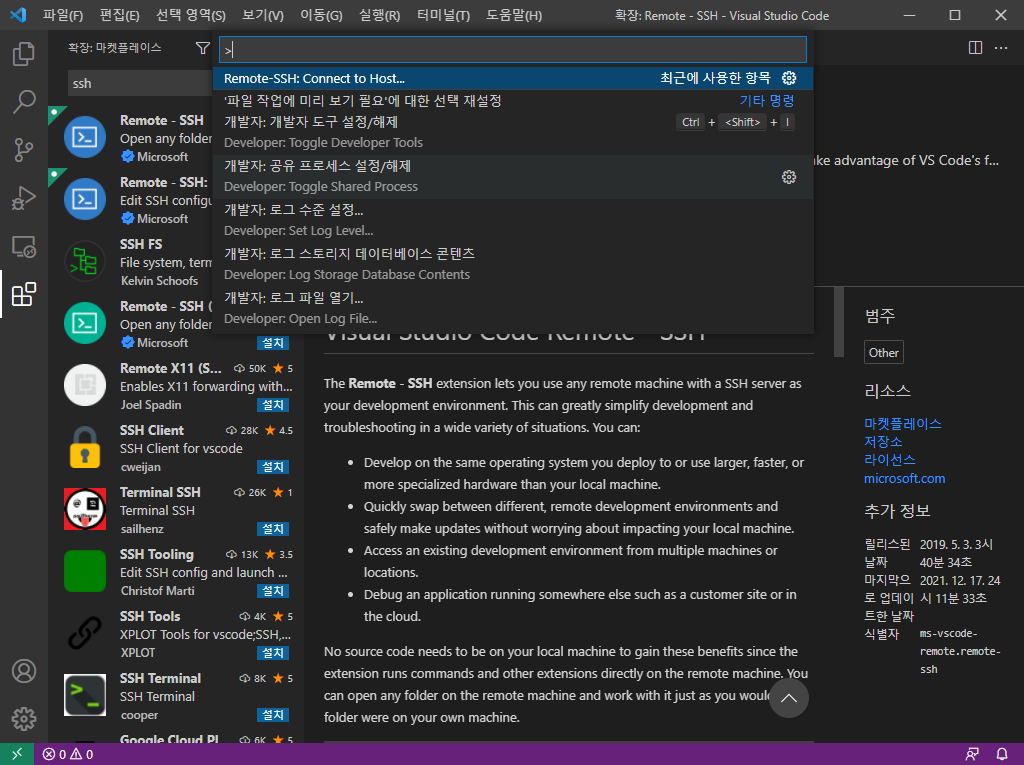Install the SSH Terminal extension
Screen dimensions: 1024x765
[273, 715]
